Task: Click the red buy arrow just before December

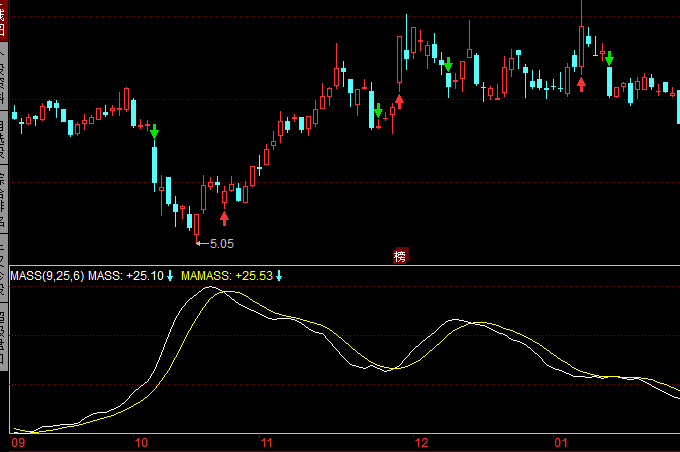Action: (399, 101)
